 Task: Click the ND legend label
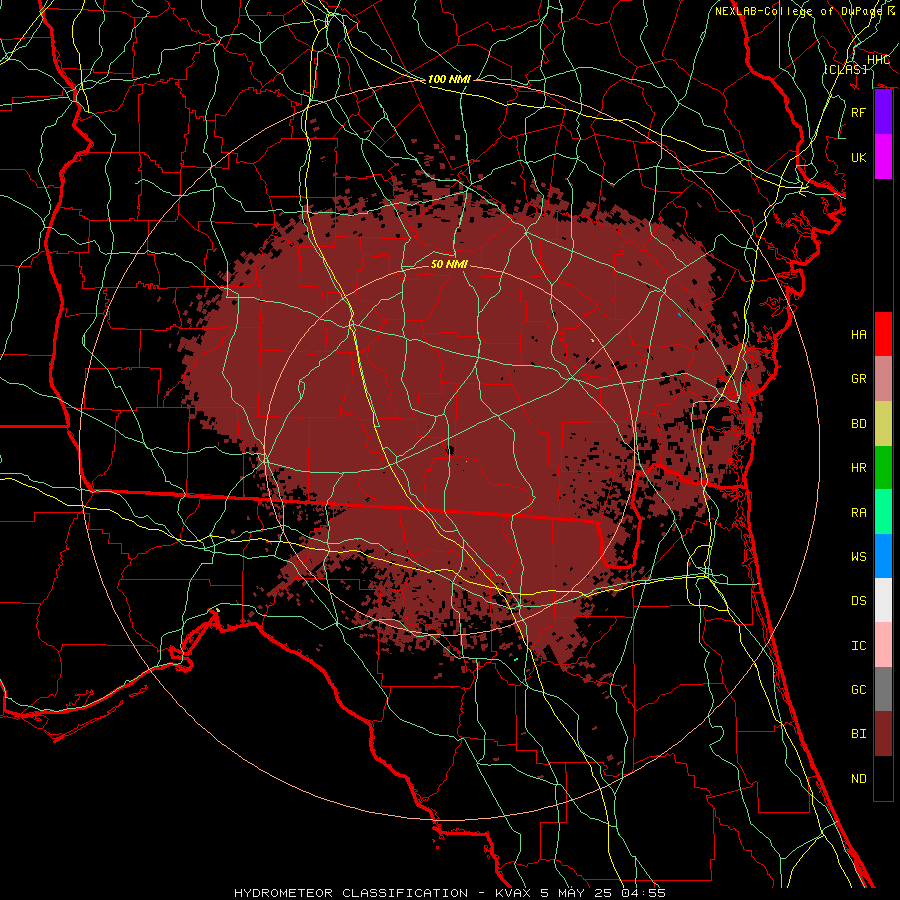pyautogui.click(x=859, y=779)
